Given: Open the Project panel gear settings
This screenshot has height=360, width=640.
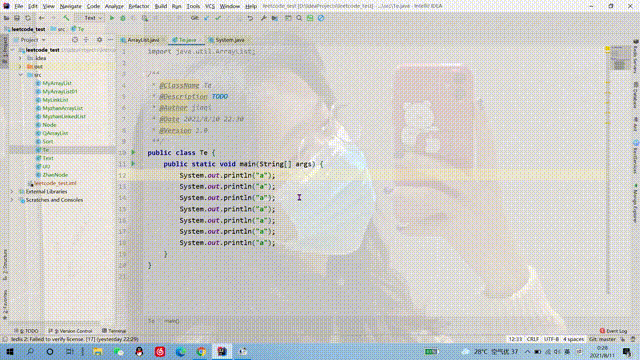Looking at the screenshot, I should pyautogui.click(x=99, y=40).
